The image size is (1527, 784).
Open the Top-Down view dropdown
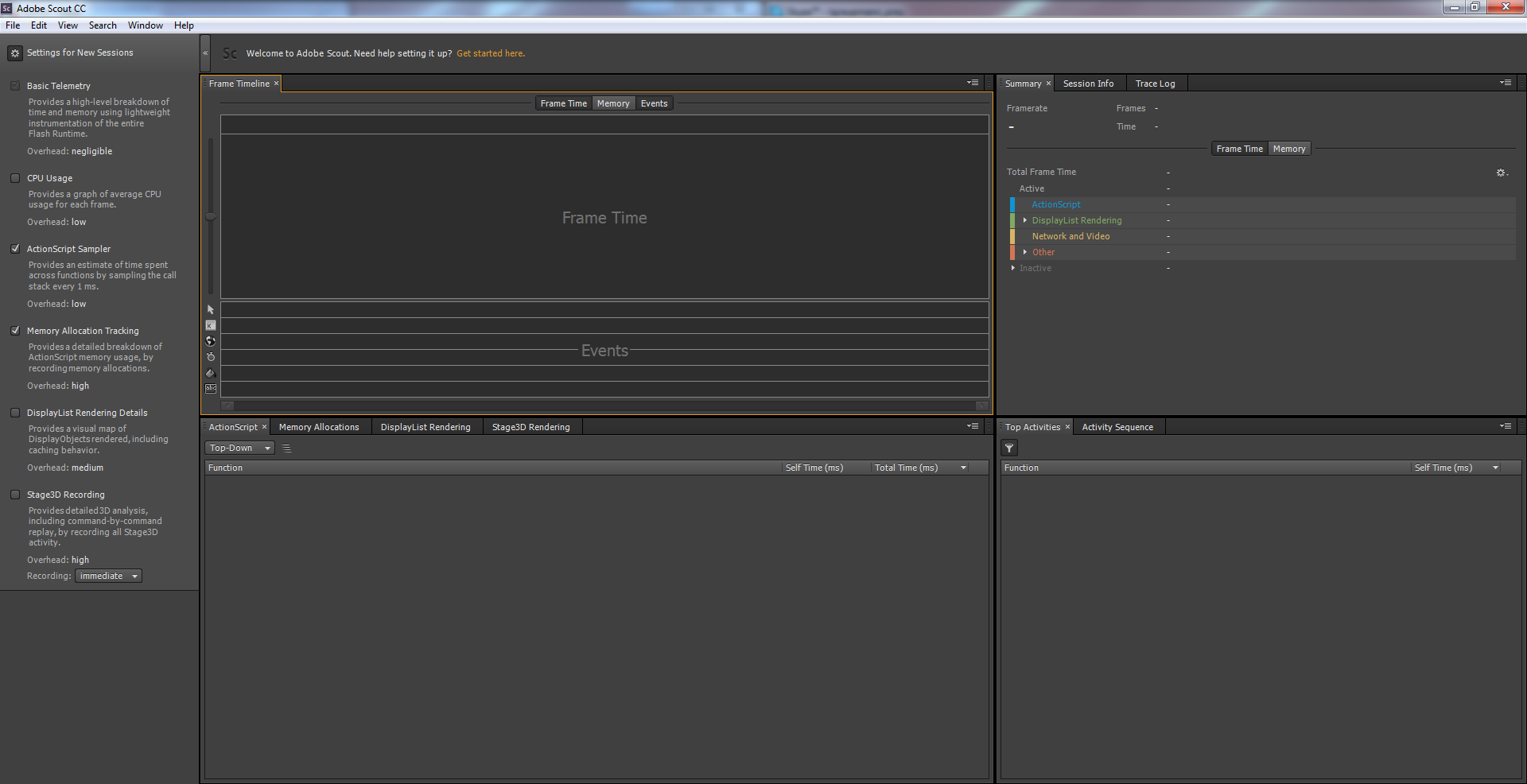[x=239, y=448]
